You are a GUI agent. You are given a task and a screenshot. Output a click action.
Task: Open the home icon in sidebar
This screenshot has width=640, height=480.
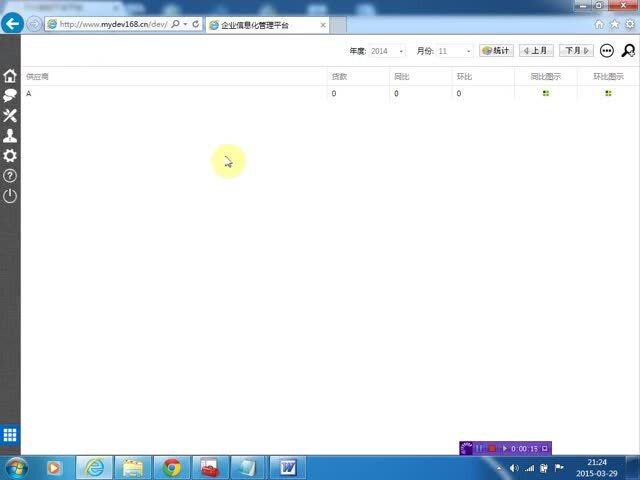click(10, 76)
